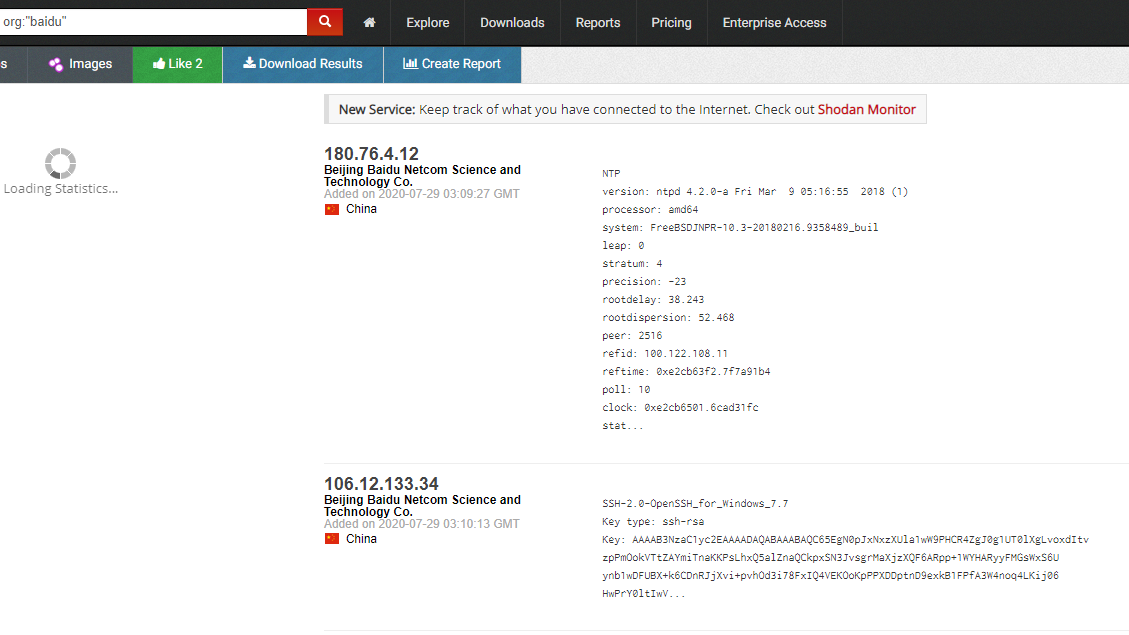Click organization name under 106.12.133.34

tap(422, 505)
